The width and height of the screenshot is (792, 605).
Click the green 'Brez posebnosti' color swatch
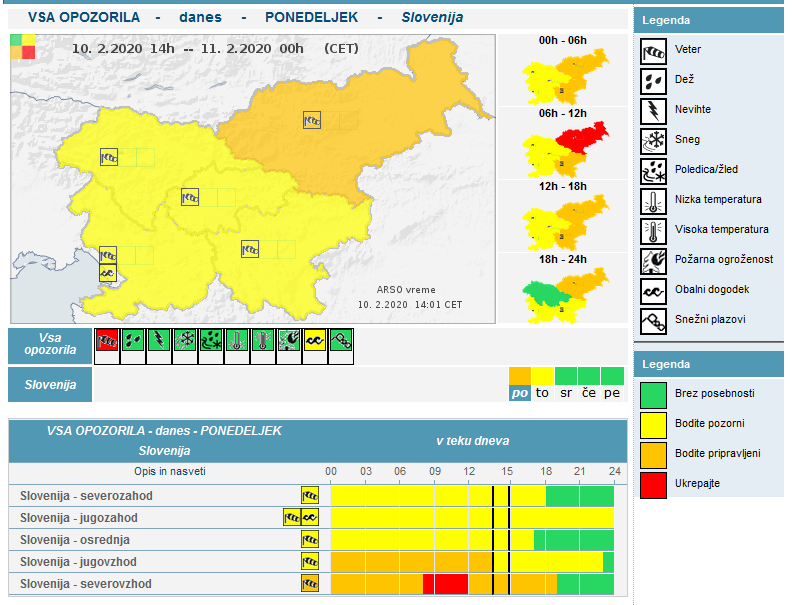[653, 395]
